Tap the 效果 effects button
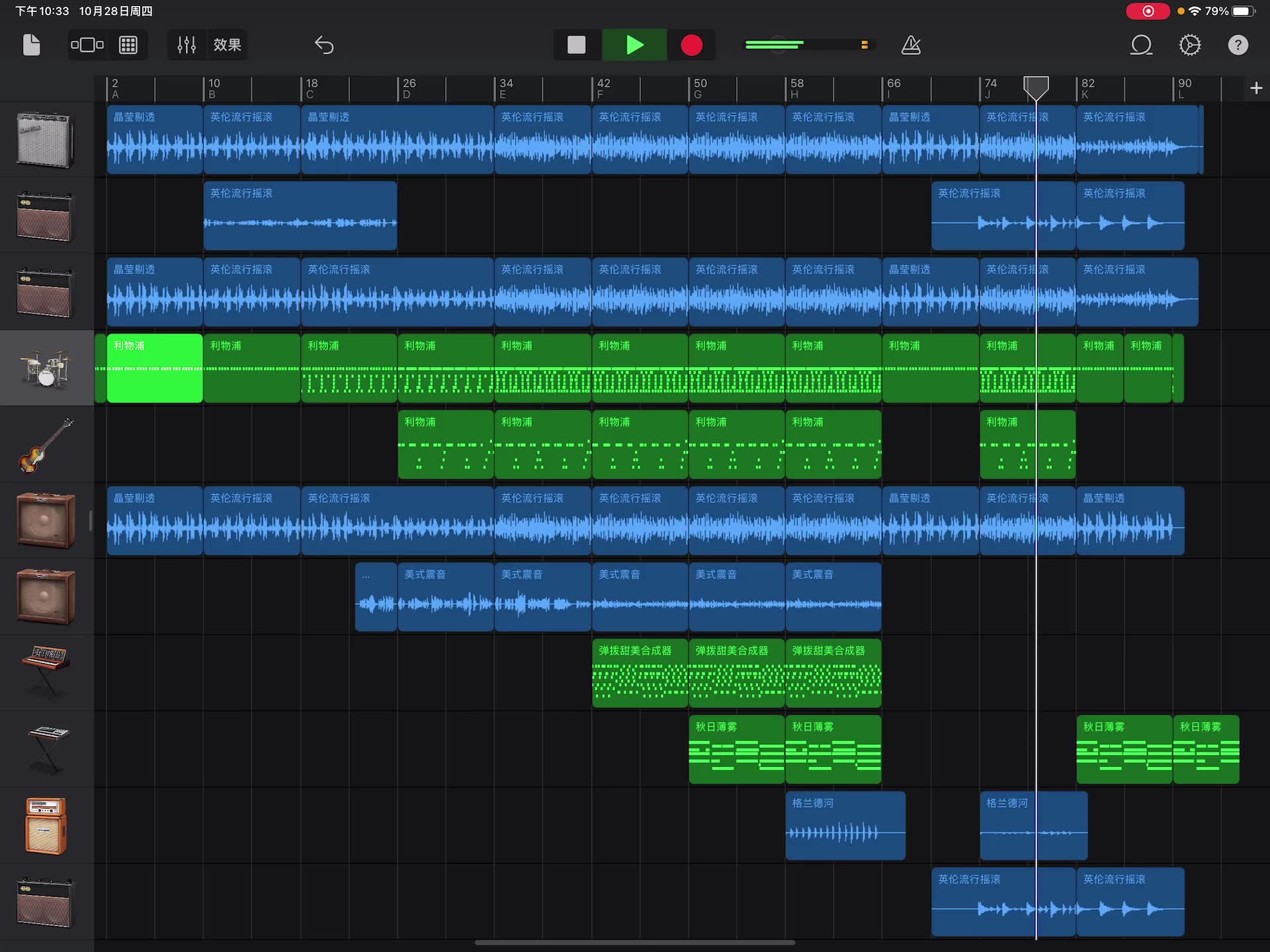This screenshot has height=952, width=1270. pos(227,45)
